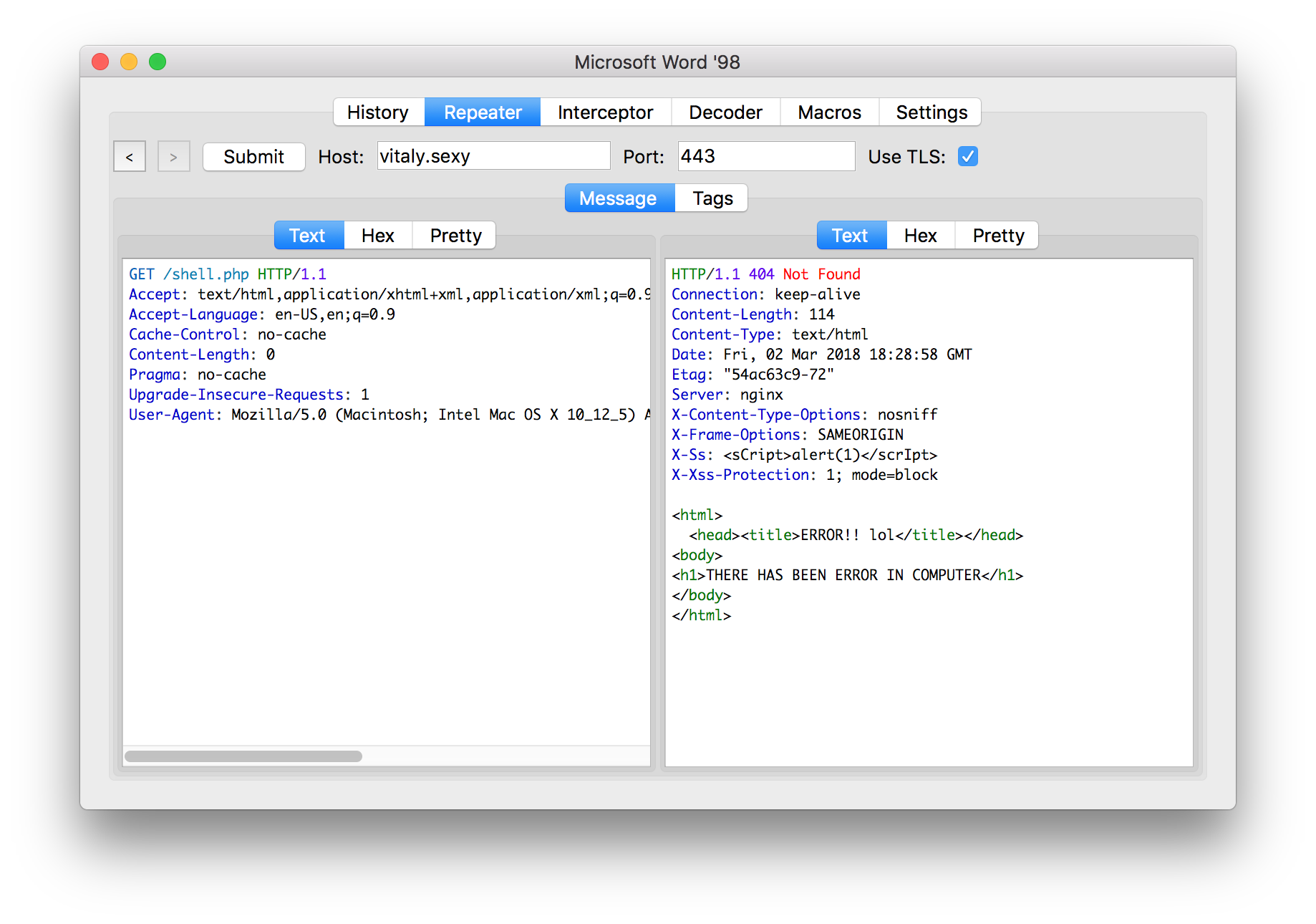Click the closing </html> tag line
The width and height of the screenshot is (1316, 924).
point(702,615)
